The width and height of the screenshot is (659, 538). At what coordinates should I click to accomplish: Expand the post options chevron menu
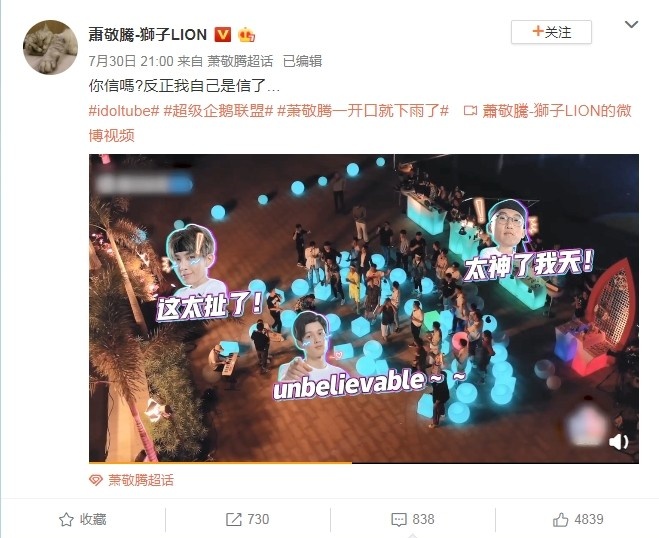(631, 25)
